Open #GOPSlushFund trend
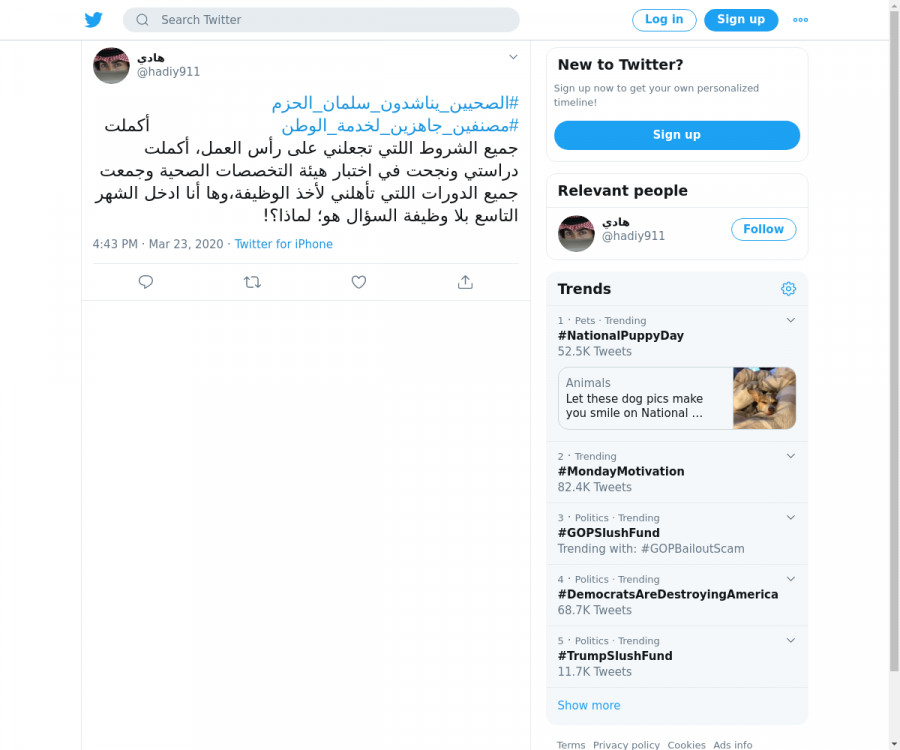The height and width of the screenshot is (750, 900). coord(608,533)
